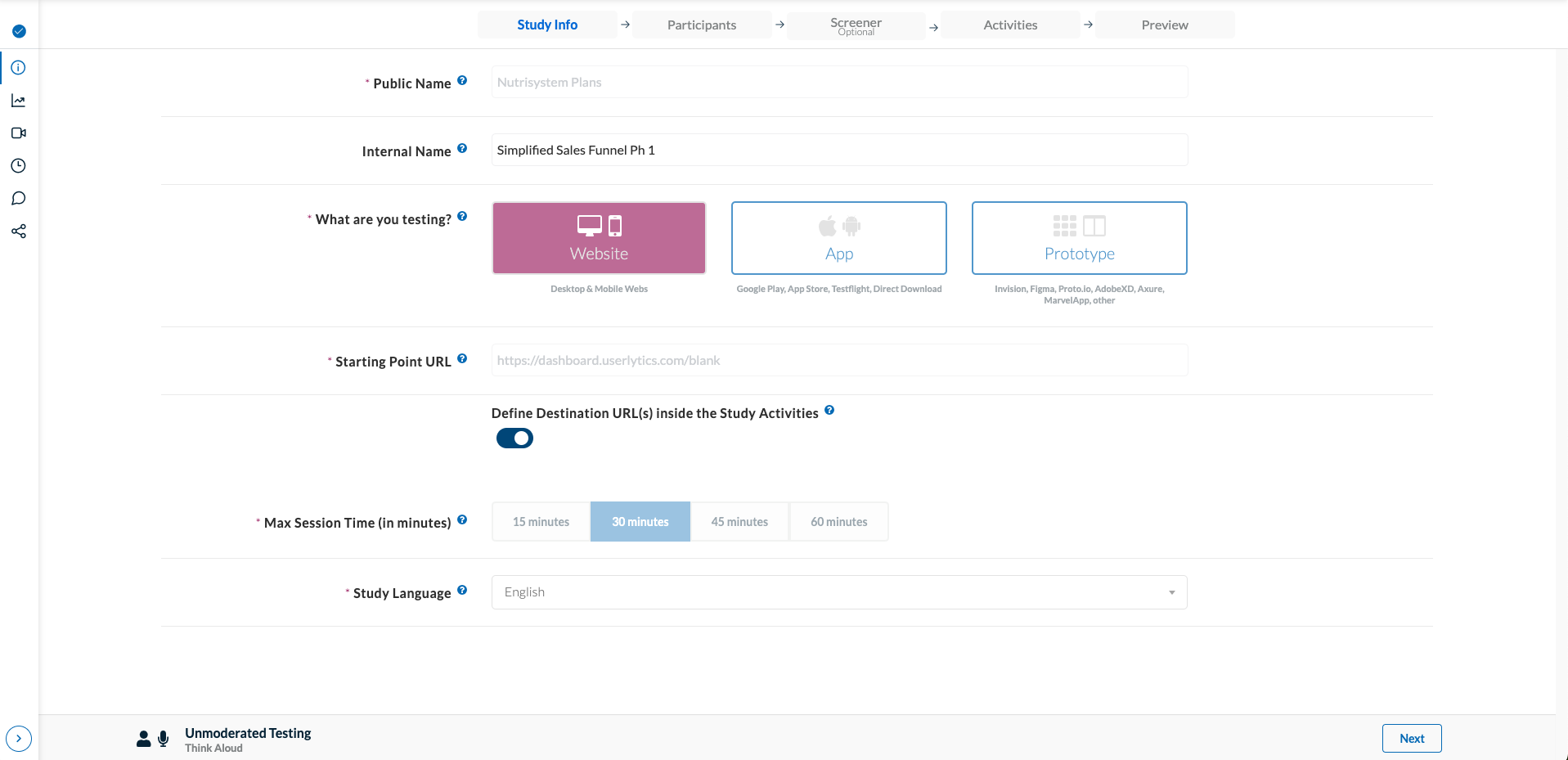Go to the Study Info step
This screenshot has width=1568, height=760.
click(547, 25)
